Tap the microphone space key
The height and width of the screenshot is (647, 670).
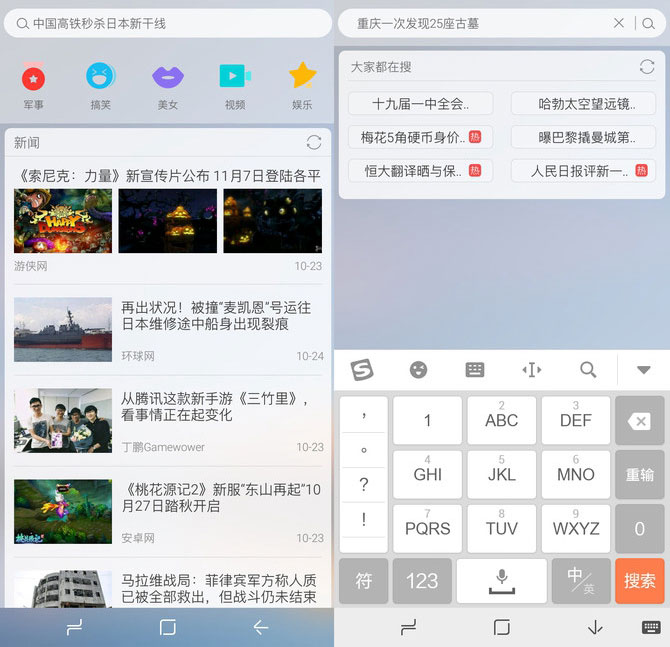coord(502,581)
